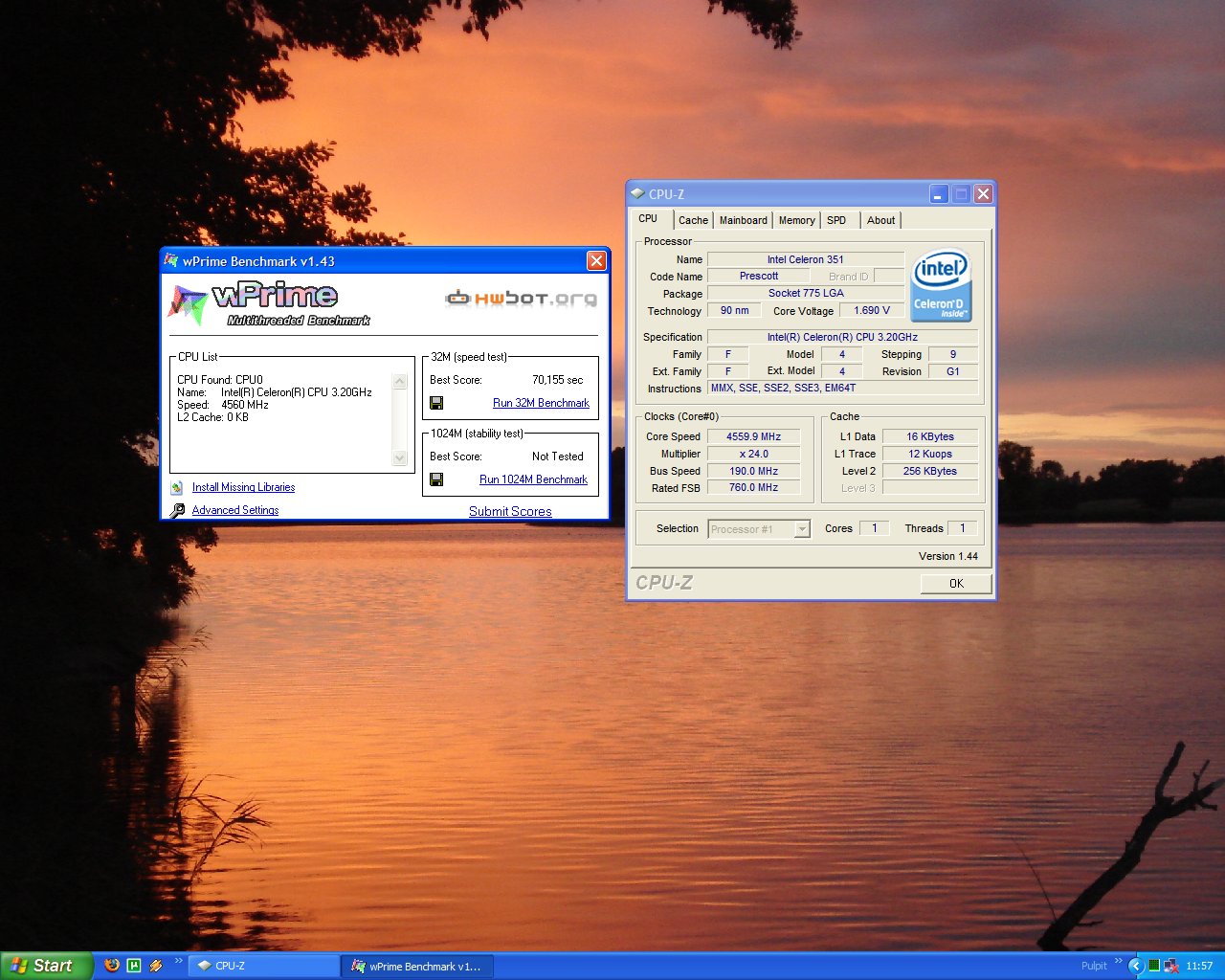Click the Install Missing Libraries link
Viewport: 1225px width, 980px height.
pos(243,487)
